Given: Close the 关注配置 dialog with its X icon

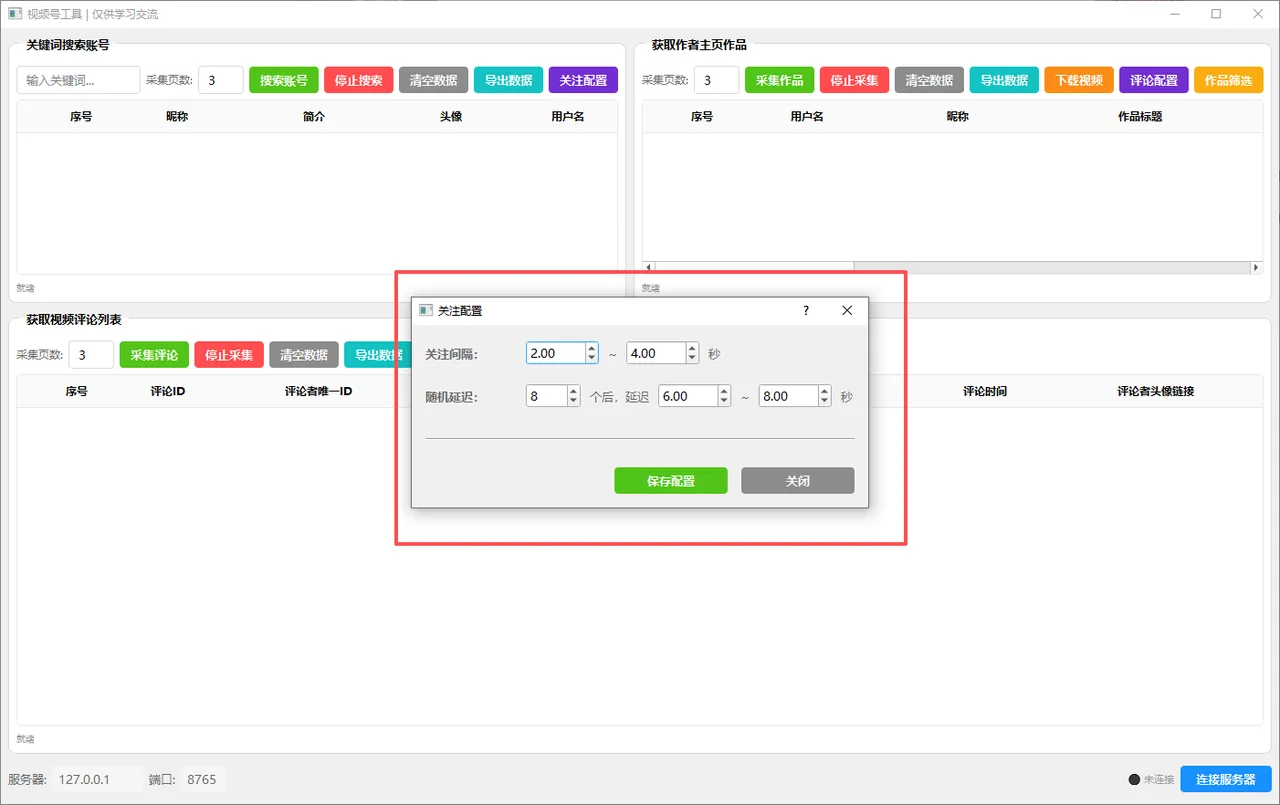Looking at the screenshot, I should pos(847,311).
